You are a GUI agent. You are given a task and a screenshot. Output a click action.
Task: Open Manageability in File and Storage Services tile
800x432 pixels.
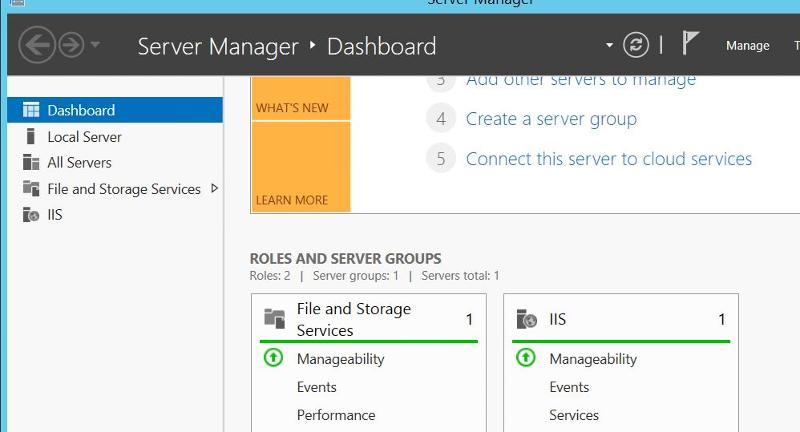click(340, 359)
